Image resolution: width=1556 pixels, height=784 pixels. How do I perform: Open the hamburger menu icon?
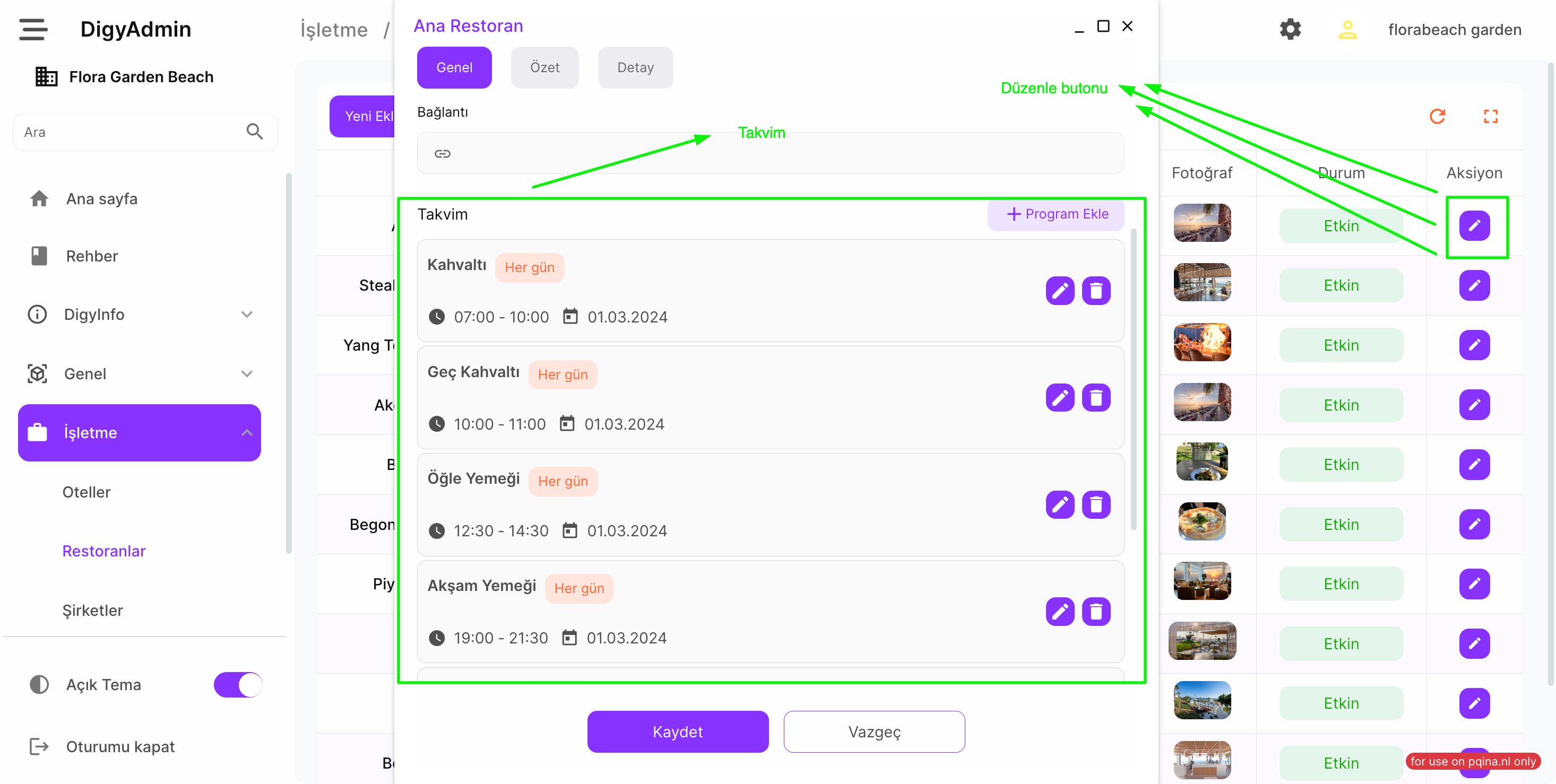coord(32,29)
